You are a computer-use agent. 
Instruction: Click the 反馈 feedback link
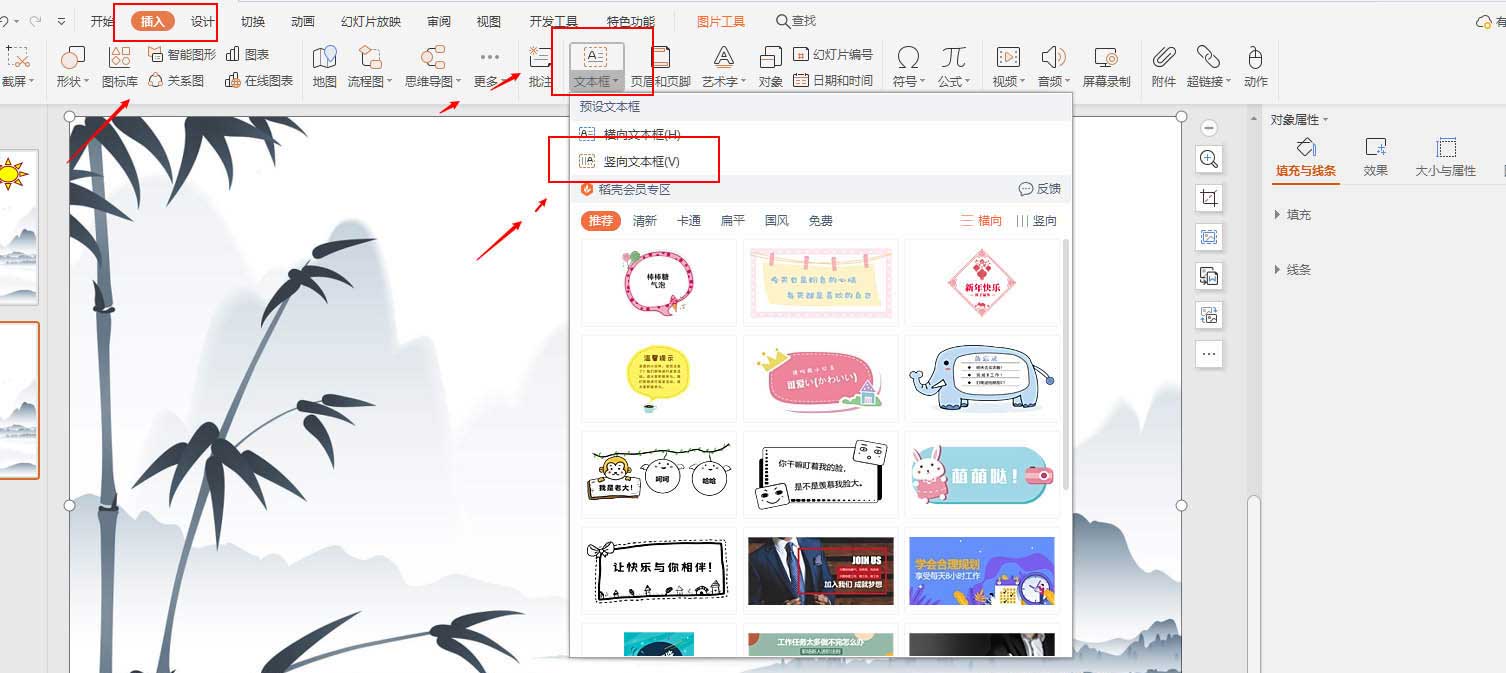pos(1040,189)
